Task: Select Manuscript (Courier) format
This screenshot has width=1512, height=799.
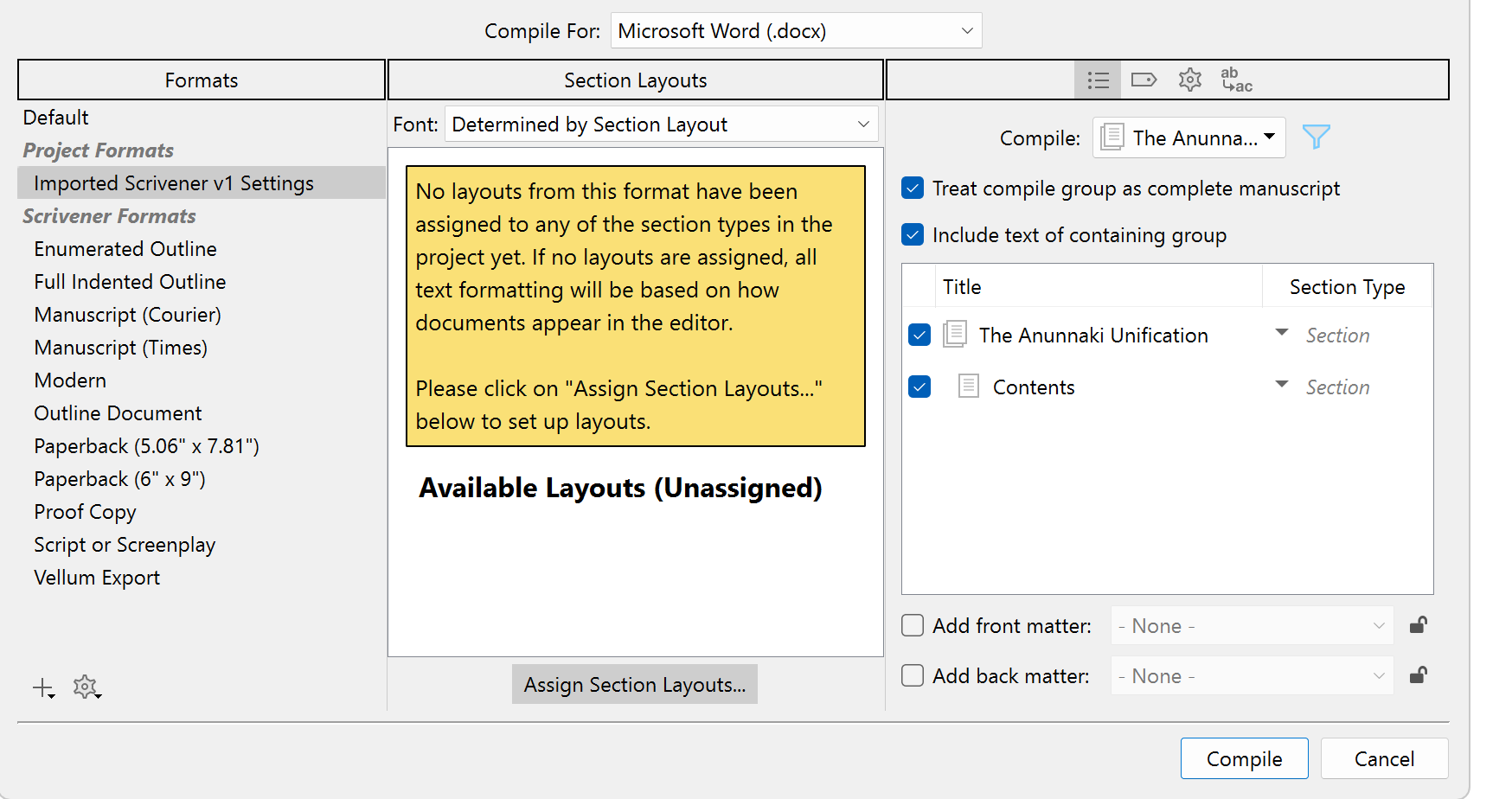Action: click(x=128, y=315)
